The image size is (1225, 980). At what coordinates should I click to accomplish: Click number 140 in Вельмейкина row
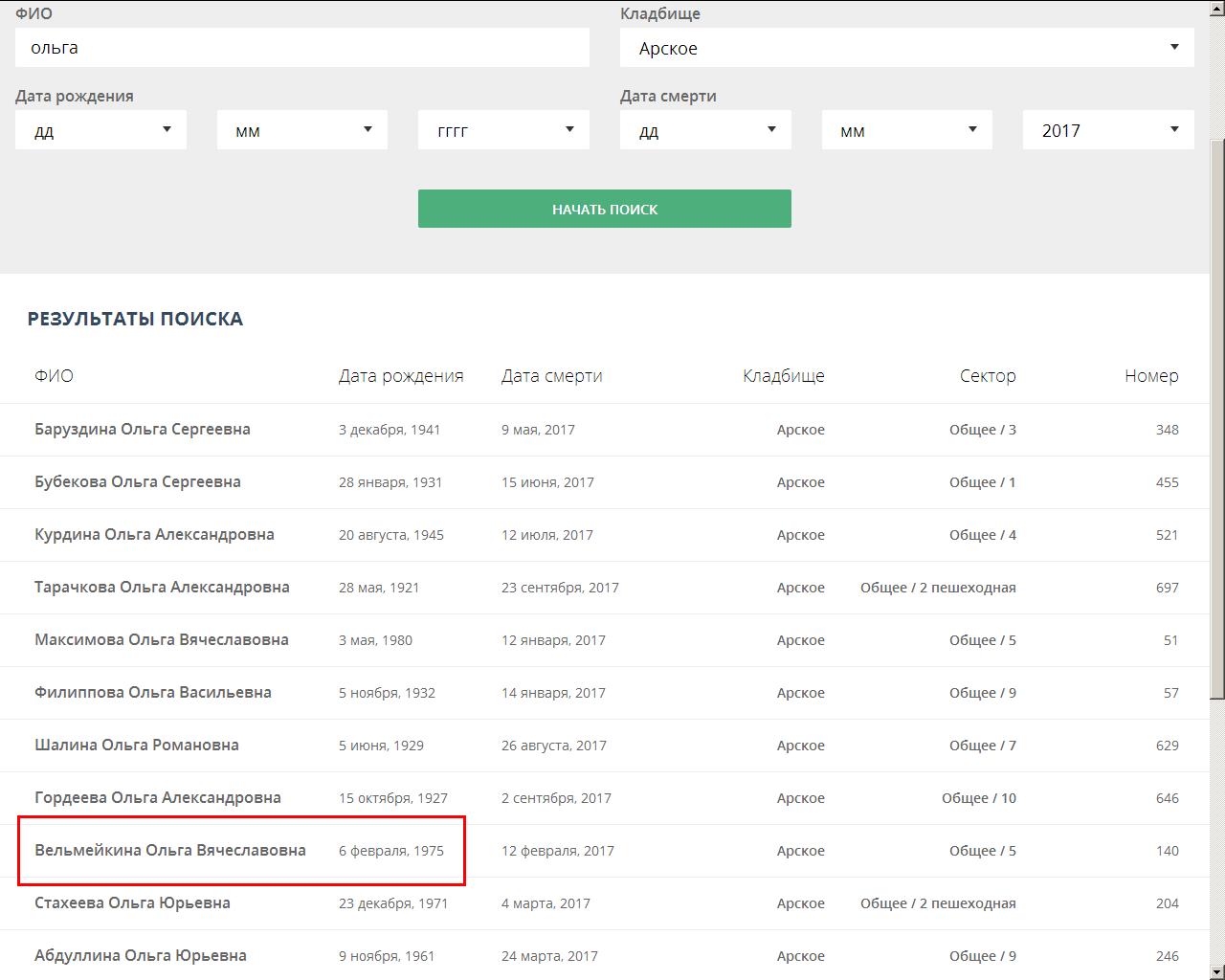[x=1167, y=851]
